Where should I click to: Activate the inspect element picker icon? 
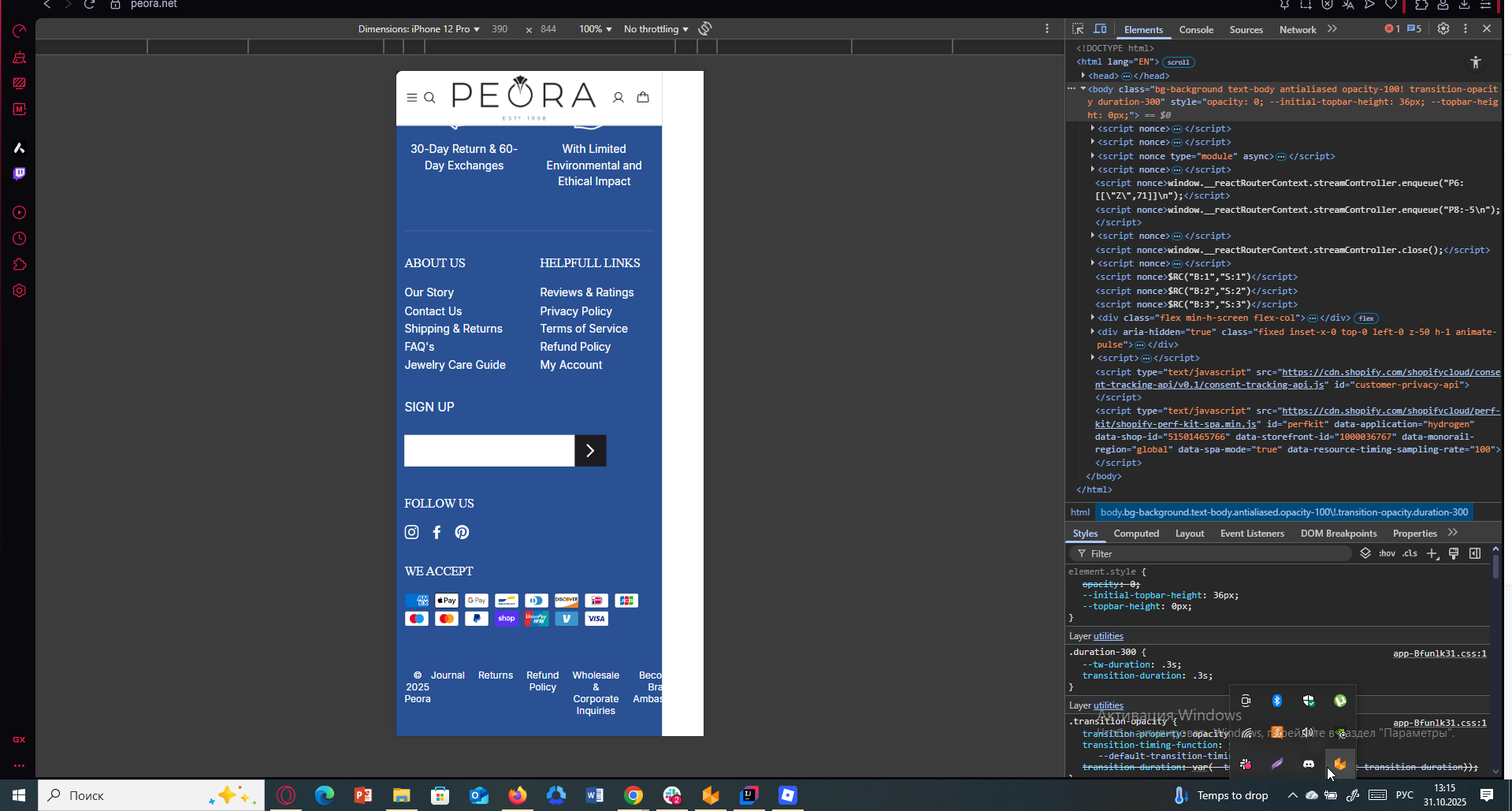pos(1078,29)
